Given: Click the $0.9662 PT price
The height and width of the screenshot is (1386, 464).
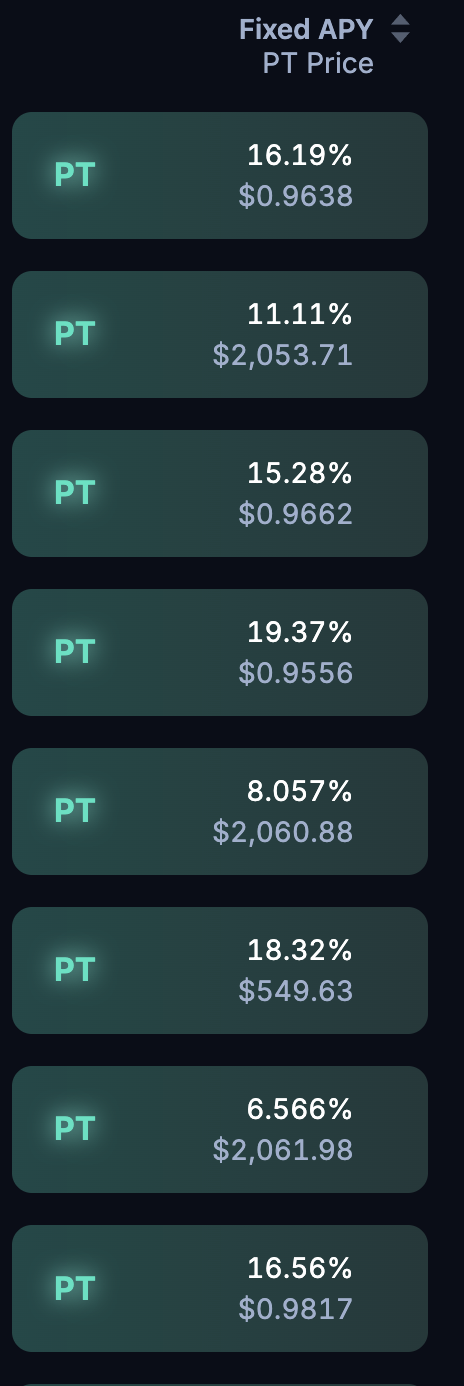Looking at the screenshot, I should tap(296, 514).
